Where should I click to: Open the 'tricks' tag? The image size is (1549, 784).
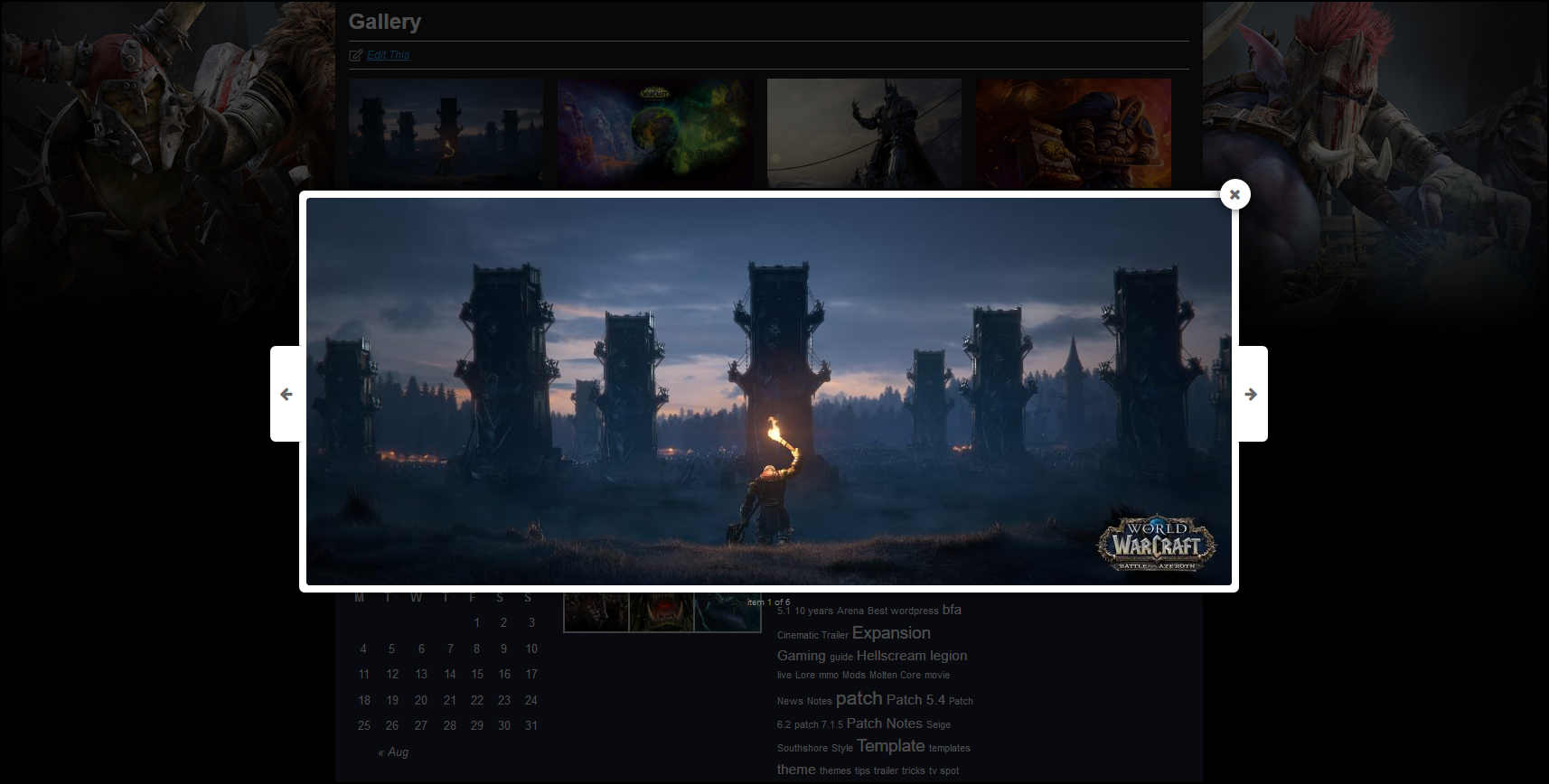pyautogui.click(x=913, y=770)
